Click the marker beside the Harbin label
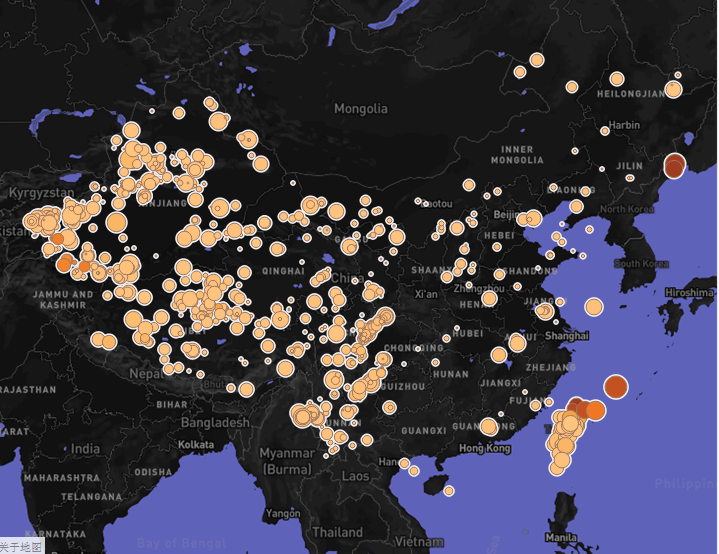The height and width of the screenshot is (554, 719). pyautogui.click(x=605, y=131)
